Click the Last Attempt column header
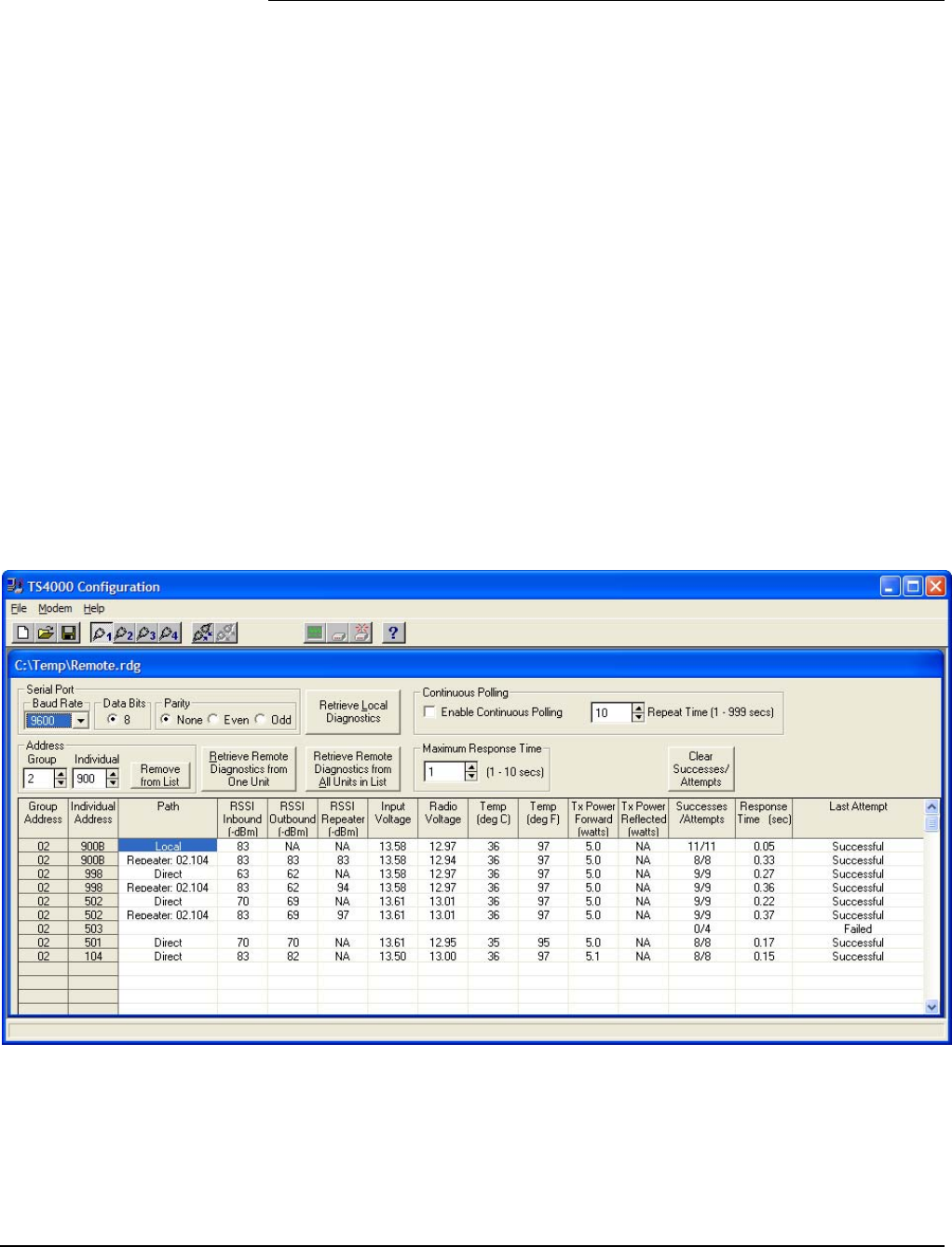This screenshot has width=952, height=1247. click(858, 819)
